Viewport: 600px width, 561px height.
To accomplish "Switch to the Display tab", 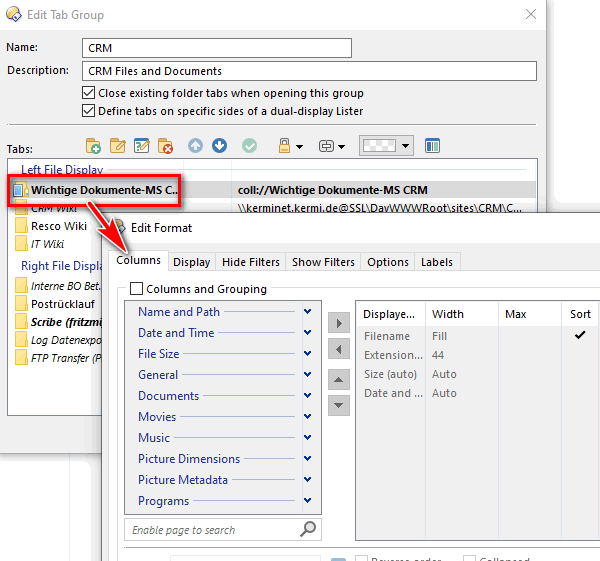I will (192, 262).
